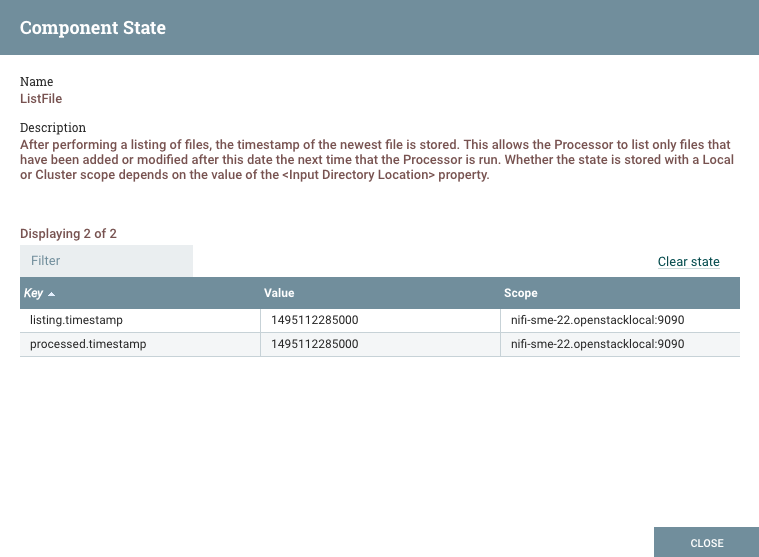
Task: Select the listing.timestamp key cell
Action: click(x=79, y=320)
